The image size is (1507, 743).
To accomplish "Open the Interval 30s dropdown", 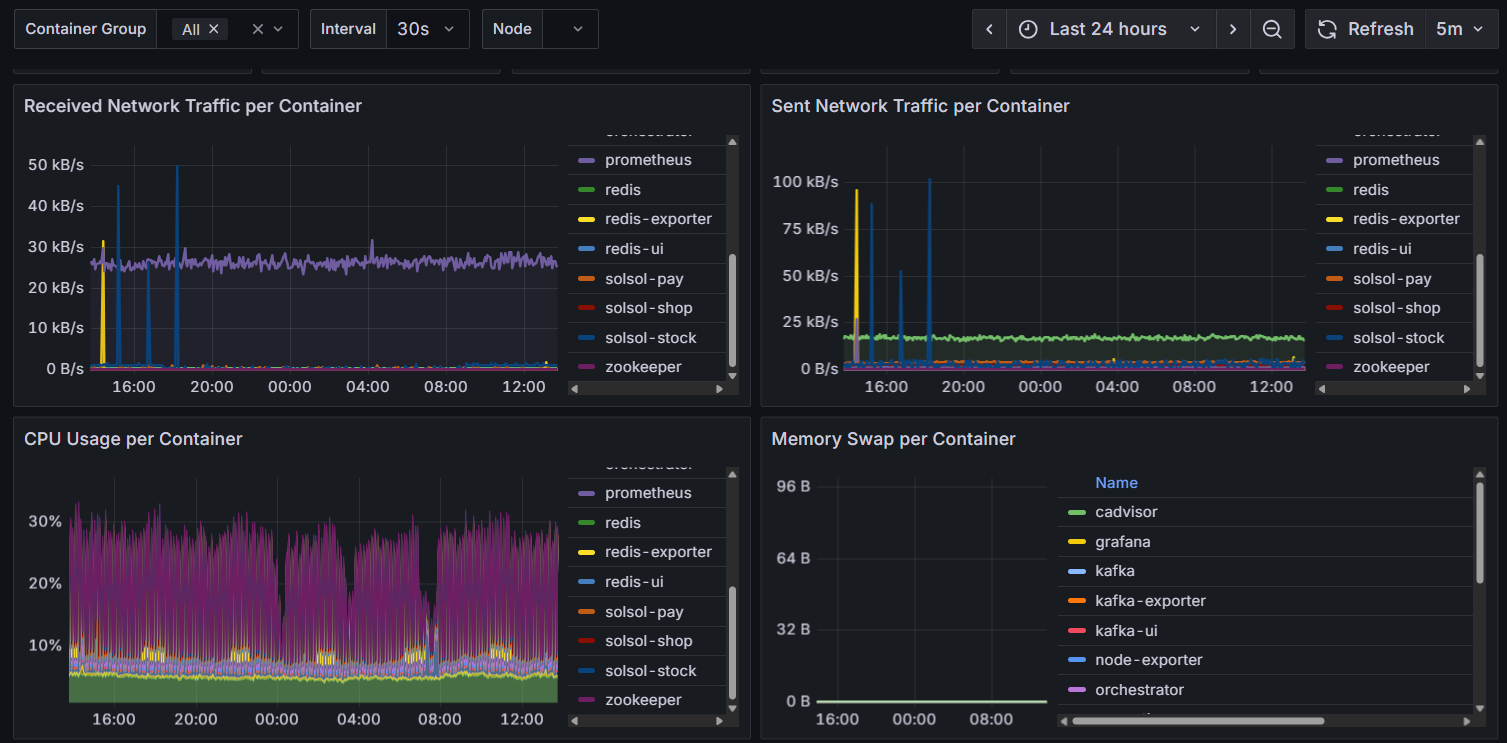I will [x=427, y=29].
